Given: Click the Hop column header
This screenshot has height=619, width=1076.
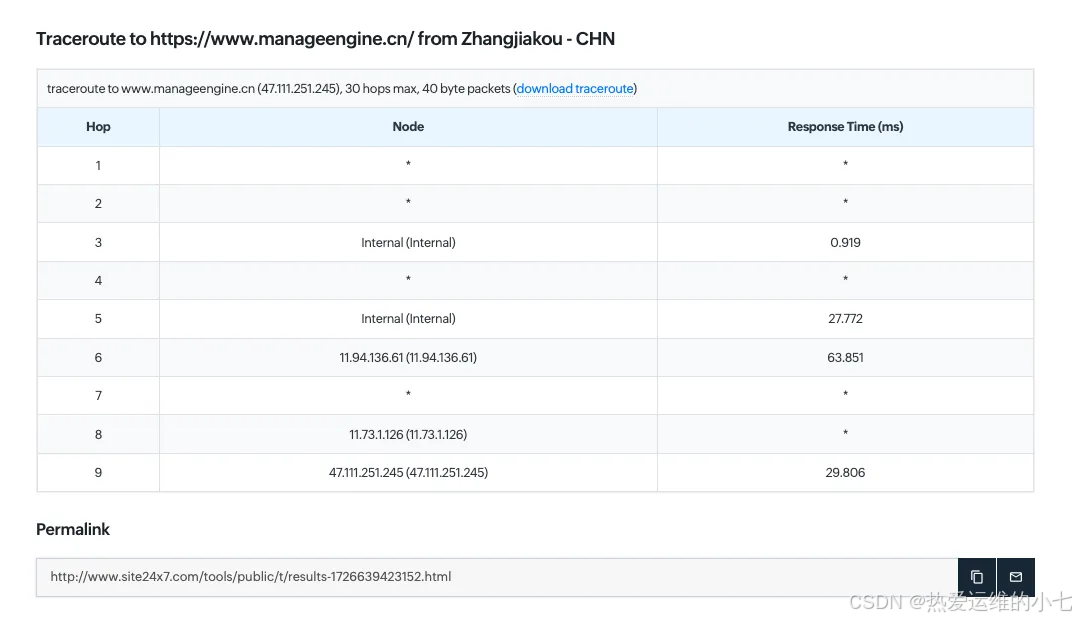Looking at the screenshot, I should tap(98, 126).
